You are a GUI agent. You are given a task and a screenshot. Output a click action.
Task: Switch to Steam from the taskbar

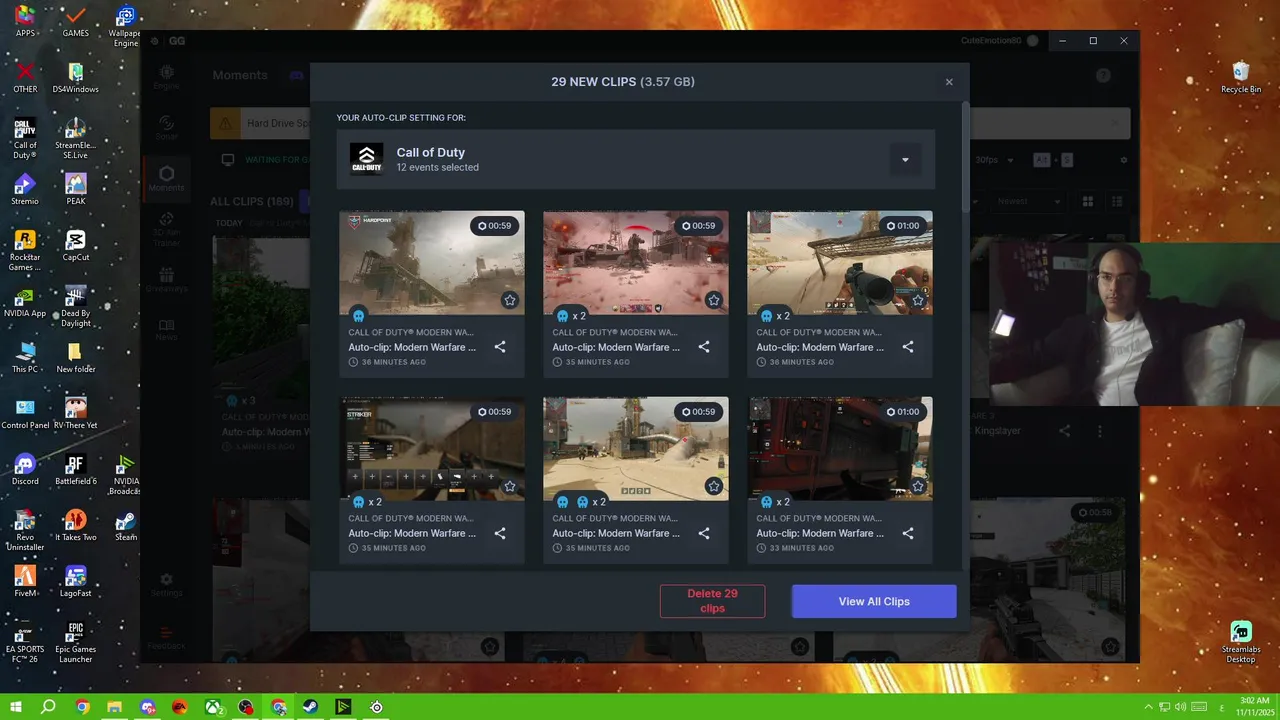[x=312, y=707]
